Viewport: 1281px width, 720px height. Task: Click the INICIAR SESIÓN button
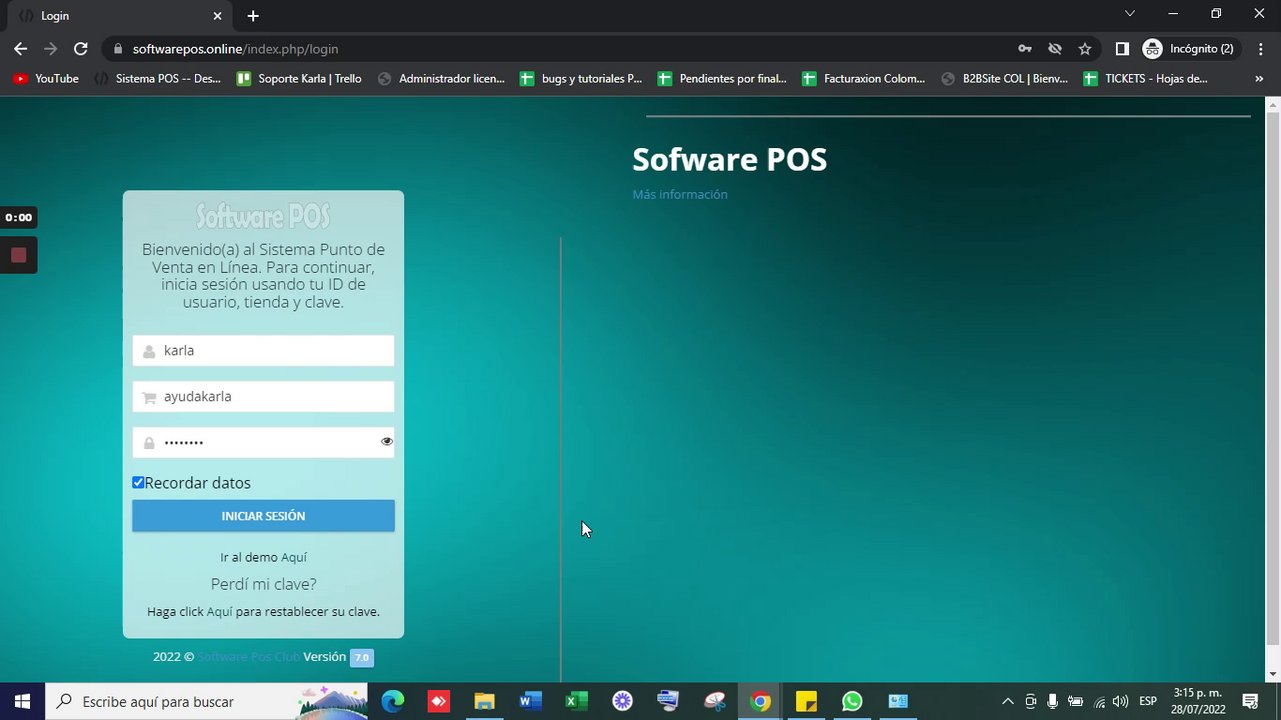[x=263, y=516]
